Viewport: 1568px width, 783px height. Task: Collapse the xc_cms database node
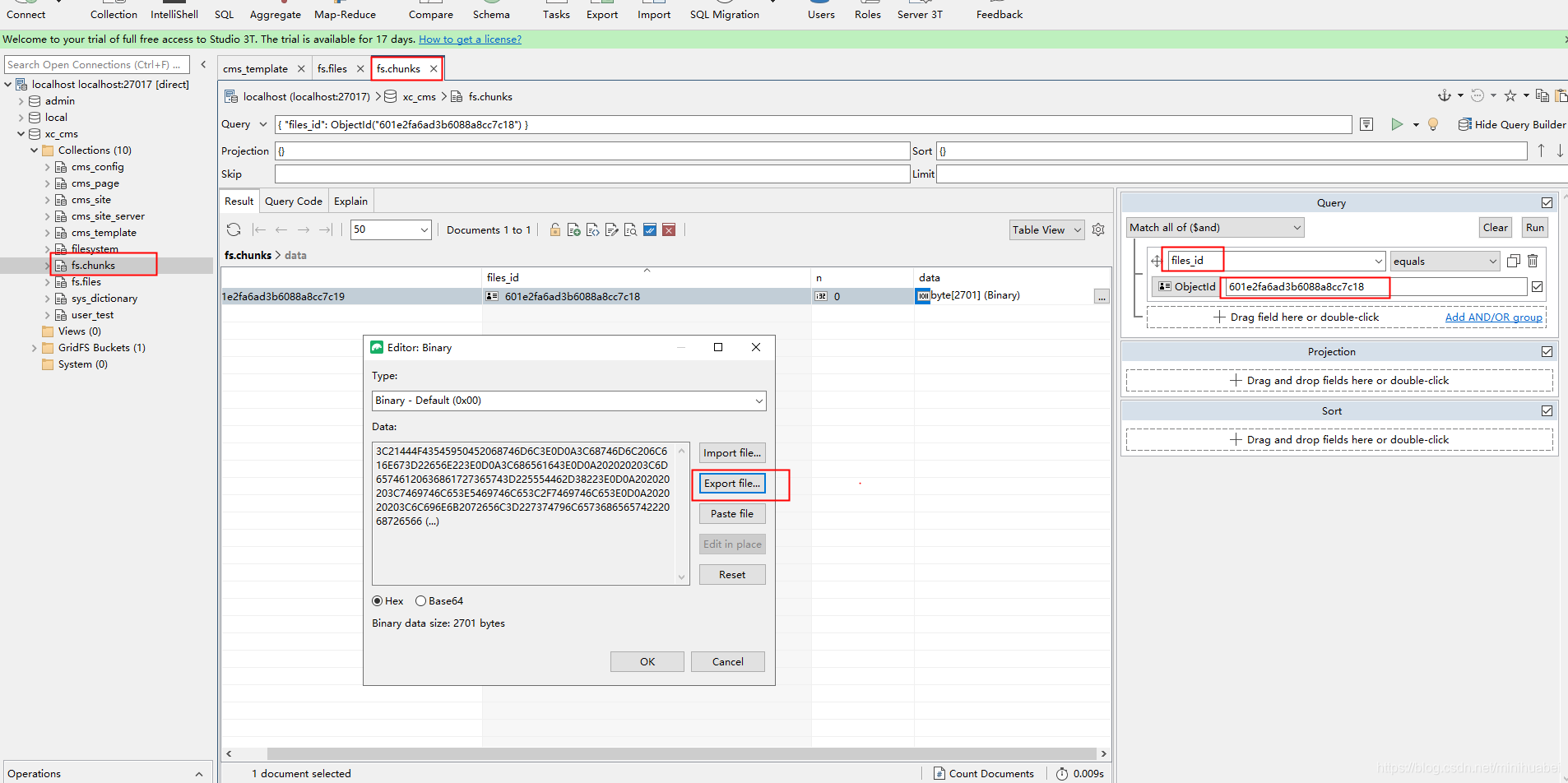[21, 134]
